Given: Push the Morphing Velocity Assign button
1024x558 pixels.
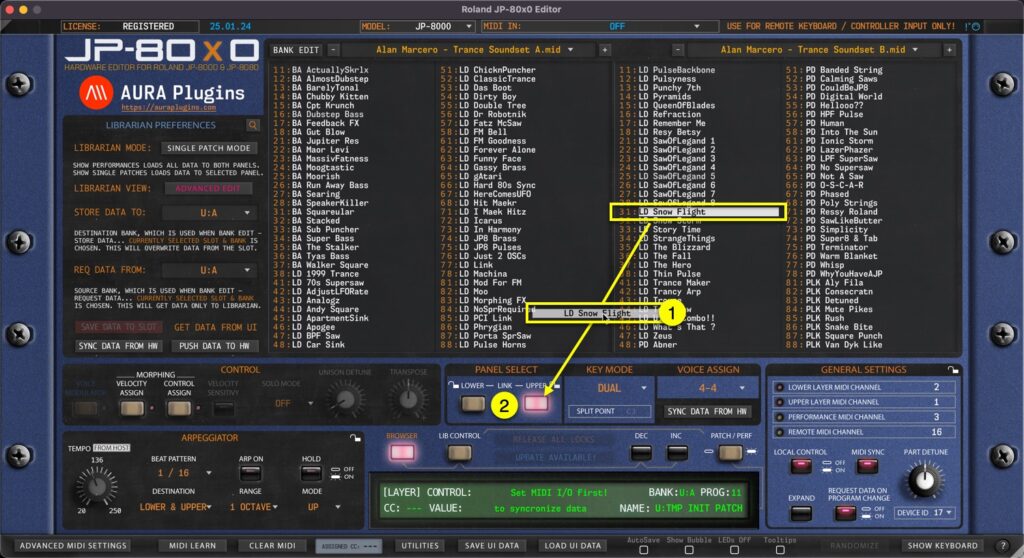Looking at the screenshot, I should click(x=131, y=409).
